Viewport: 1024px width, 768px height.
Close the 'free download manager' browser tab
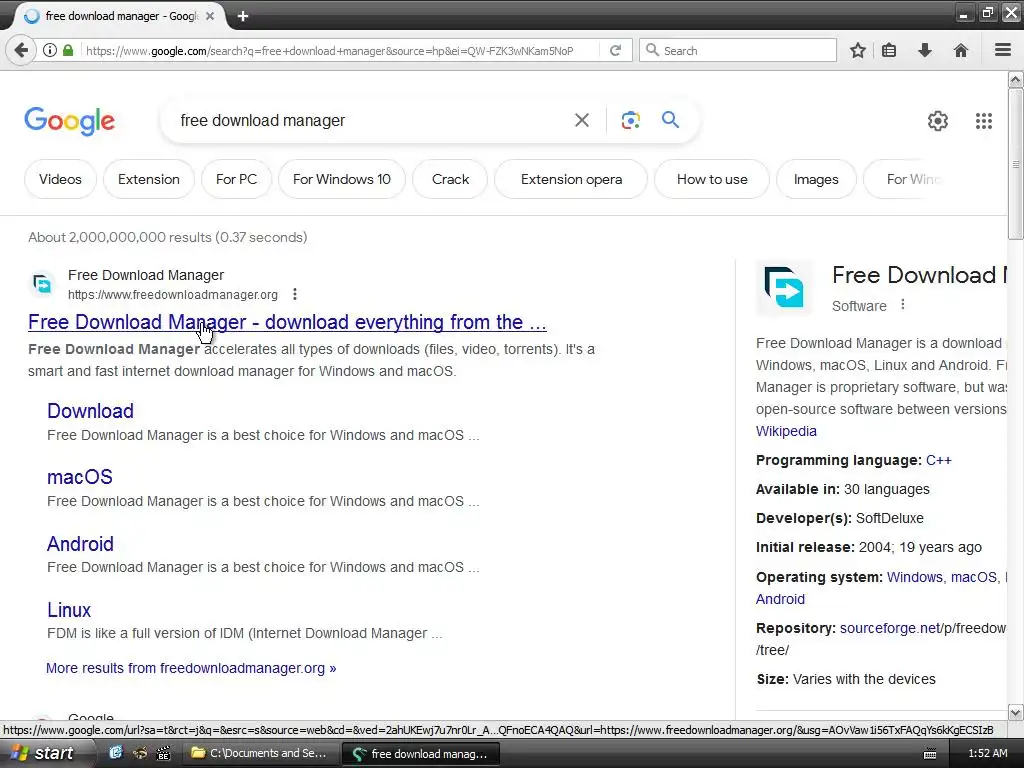210,16
